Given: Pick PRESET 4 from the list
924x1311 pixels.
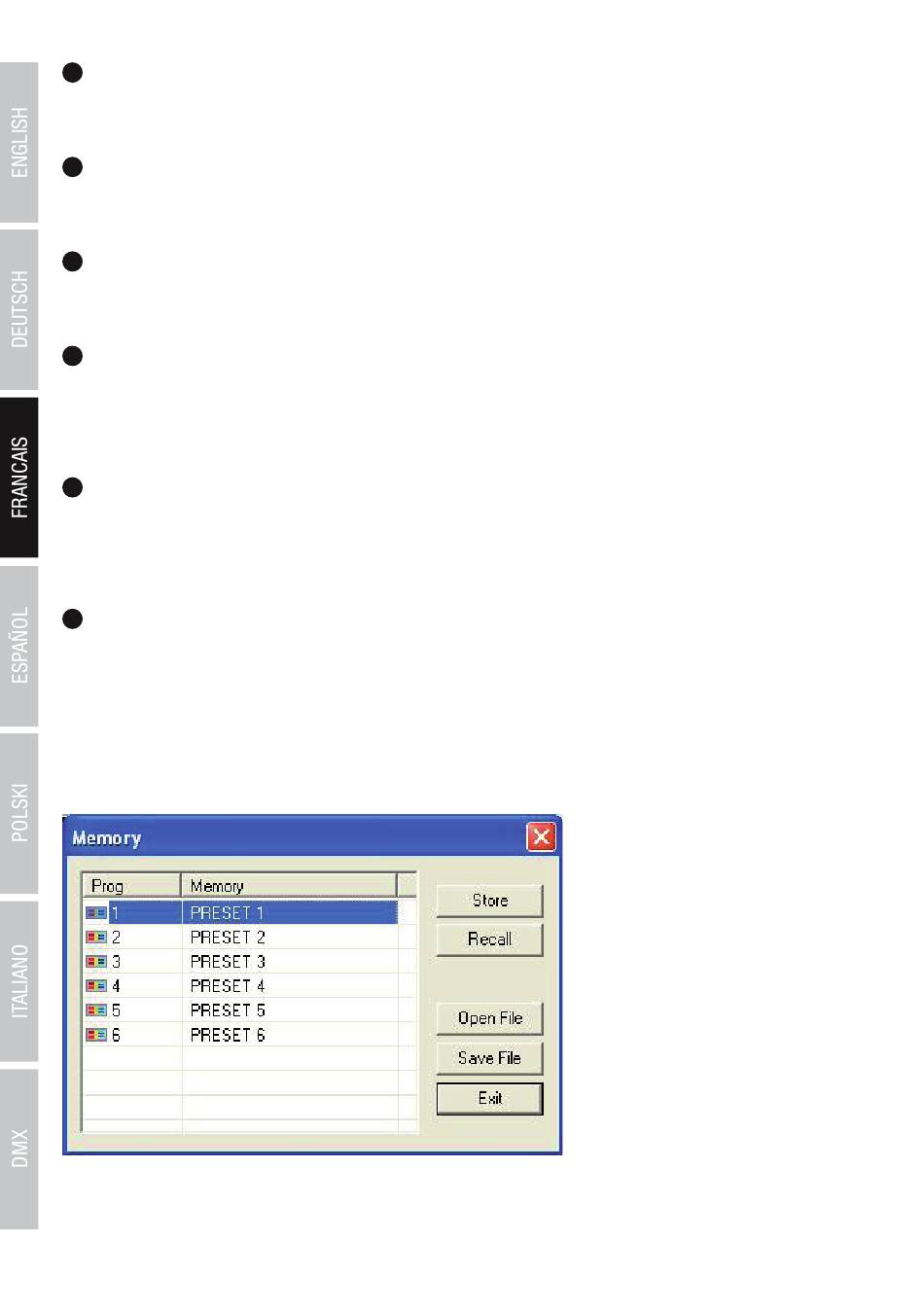Looking at the screenshot, I should coord(228,986).
